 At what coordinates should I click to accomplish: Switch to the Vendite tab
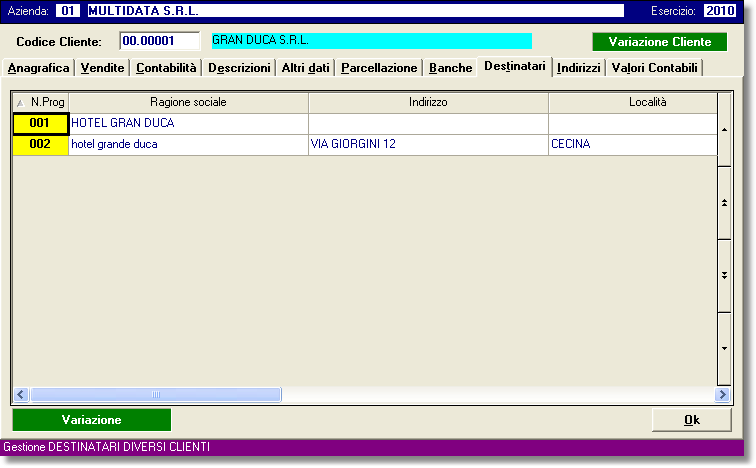click(x=102, y=68)
